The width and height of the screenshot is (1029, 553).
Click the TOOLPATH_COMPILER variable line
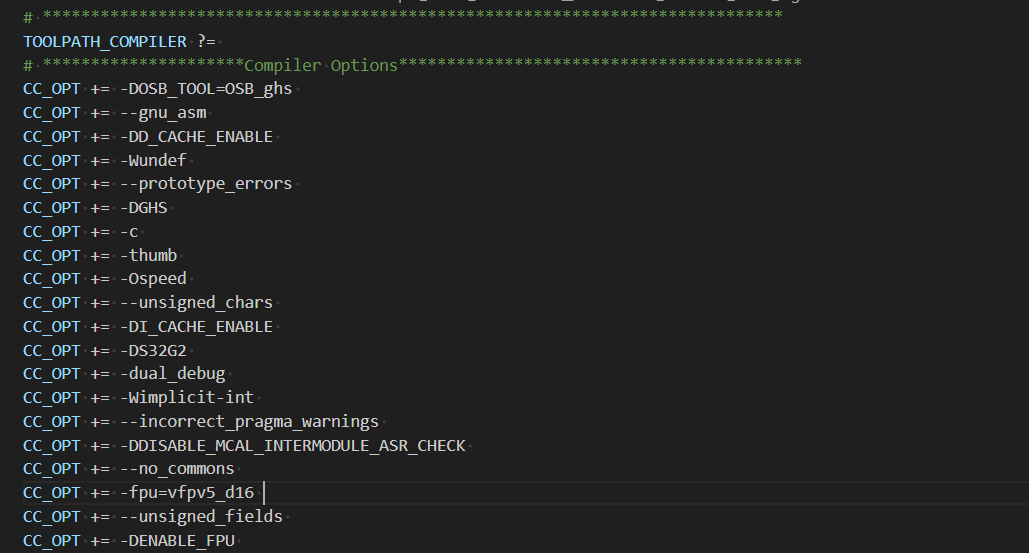[x=119, y=42]
